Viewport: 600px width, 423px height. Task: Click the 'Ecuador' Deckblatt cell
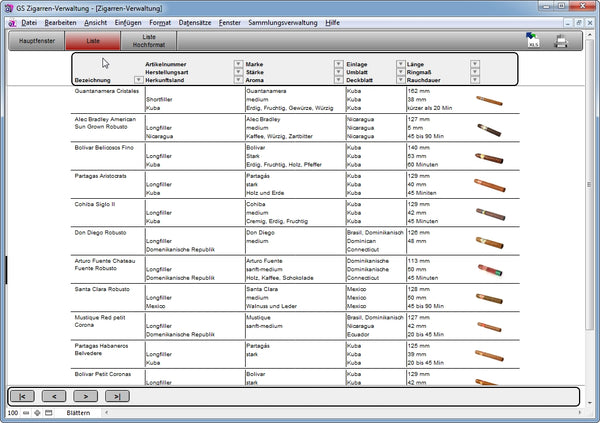(x=358, y=335)
